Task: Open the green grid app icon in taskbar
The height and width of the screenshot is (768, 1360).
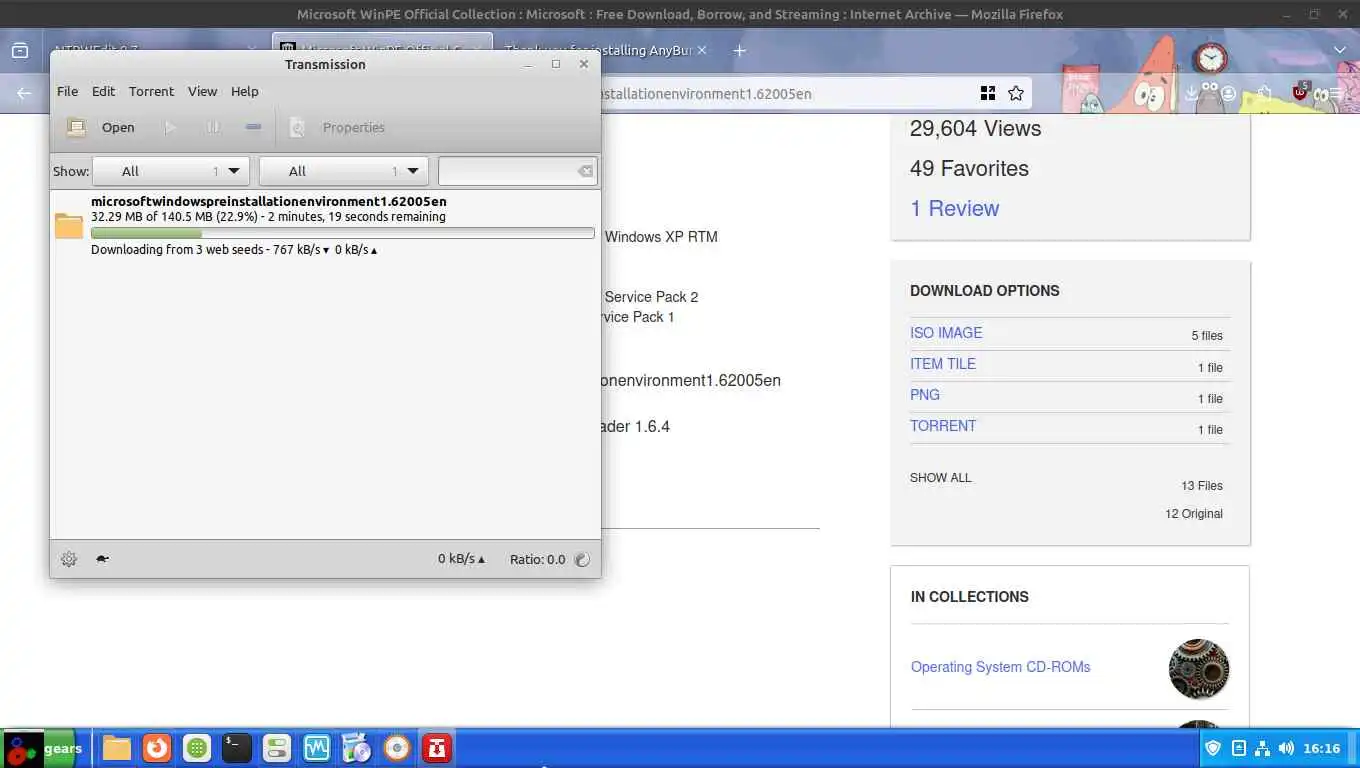Action: pyautogui.click(x=197, y=748)
